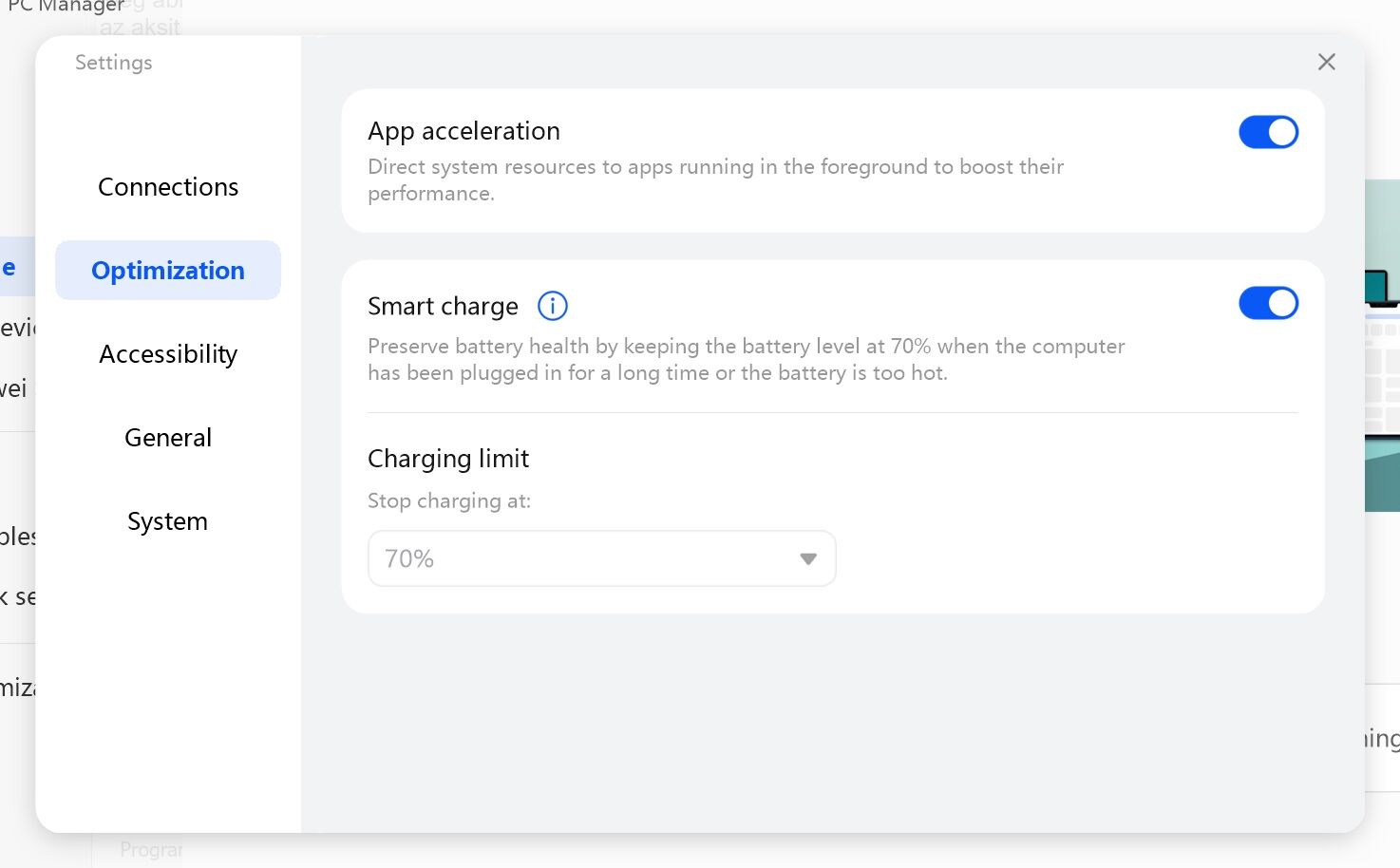Switch to the Accessibility section
Image resolution: width=1400 pixels, height=868 pixels.
pyautogui.click(x=168, y=354)
